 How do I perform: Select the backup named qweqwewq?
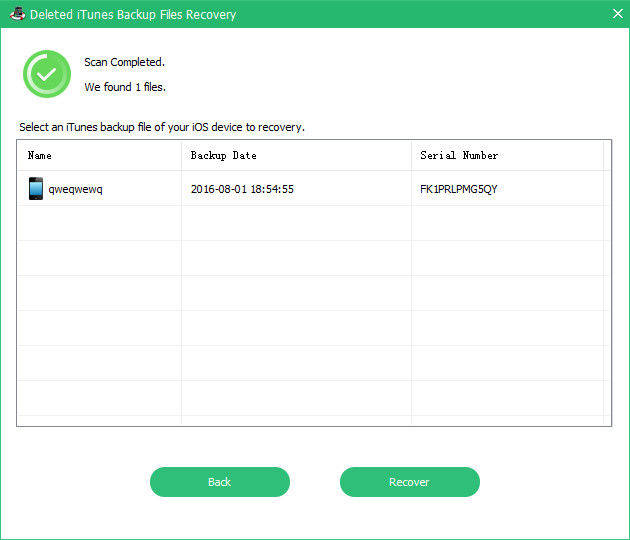tap(75, 189)
